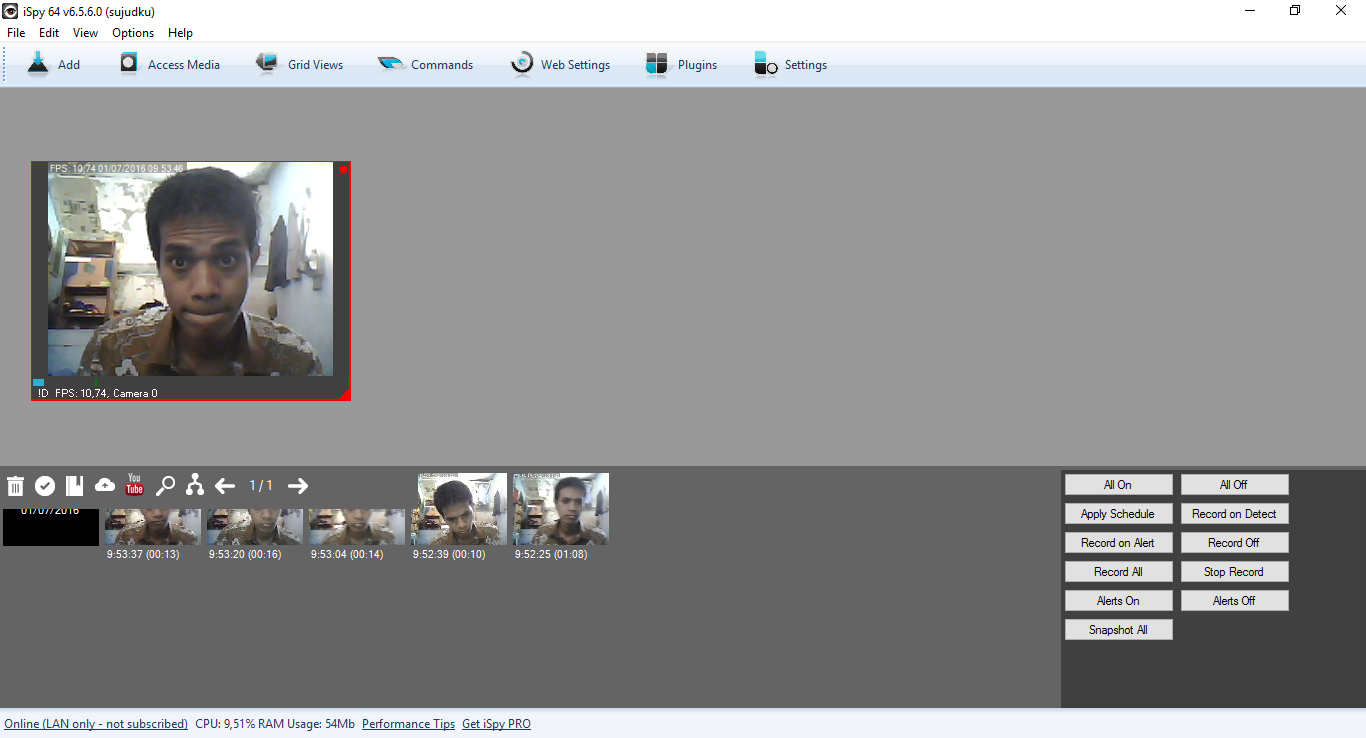The height and width of the screenshot is (738, 1366).
Task: Turn Alerts Off for all cameras
Action: [x=1234, y=600]
